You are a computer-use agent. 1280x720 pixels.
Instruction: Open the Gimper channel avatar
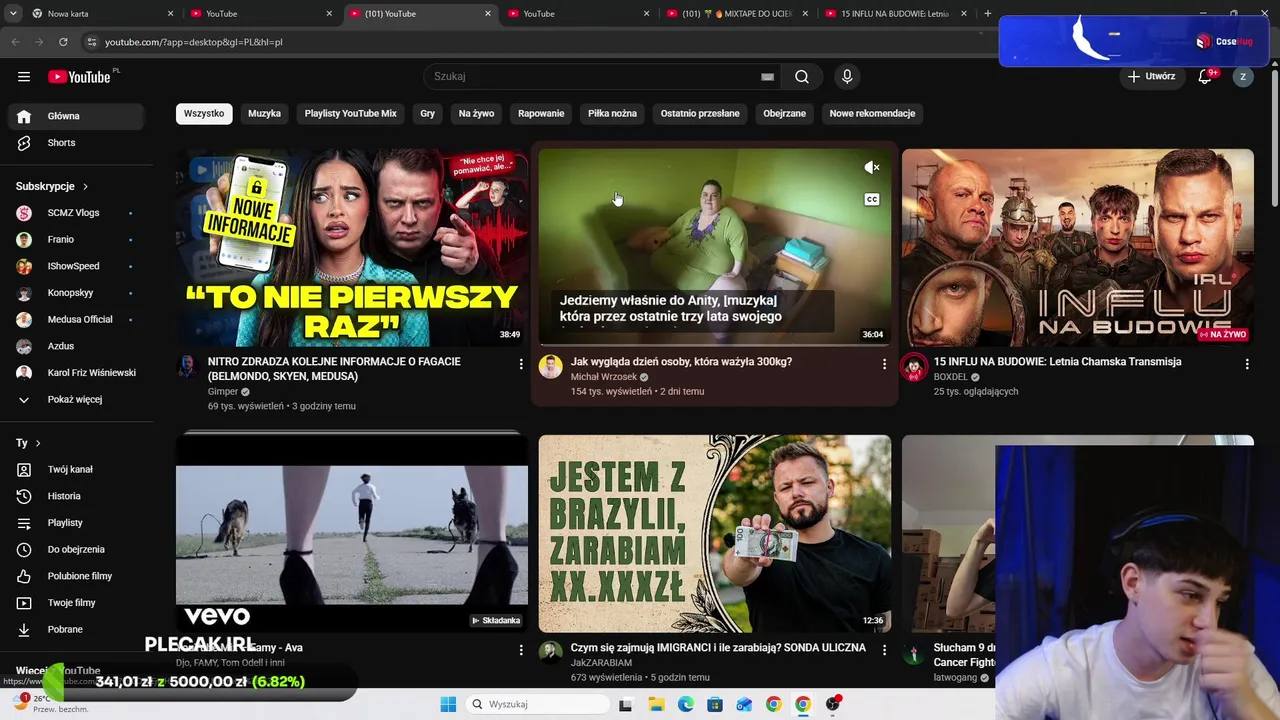[187, 366]
